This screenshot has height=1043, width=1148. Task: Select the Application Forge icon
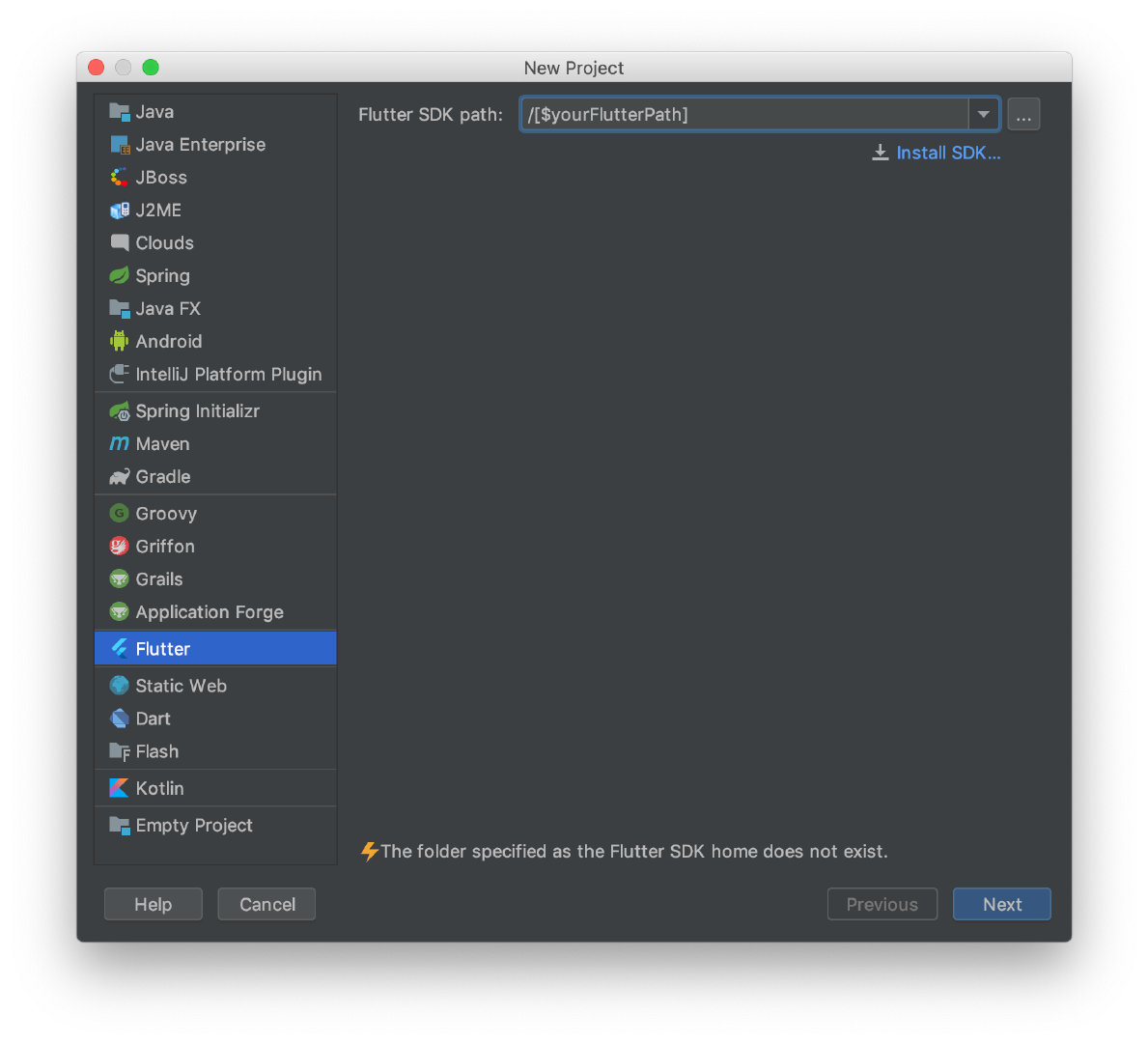coord(120,612)
